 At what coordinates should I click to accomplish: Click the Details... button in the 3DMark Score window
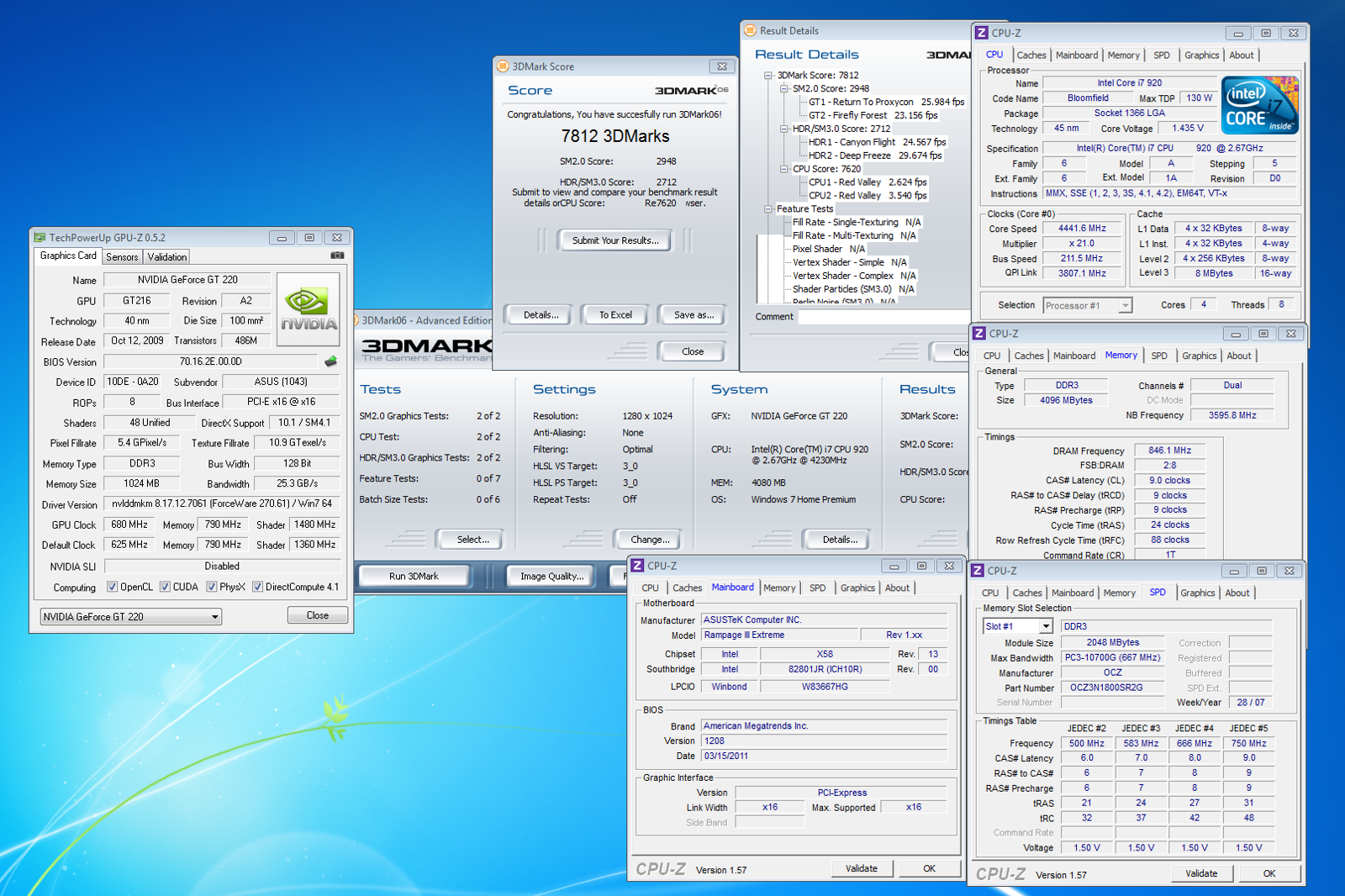pos(541,315)
